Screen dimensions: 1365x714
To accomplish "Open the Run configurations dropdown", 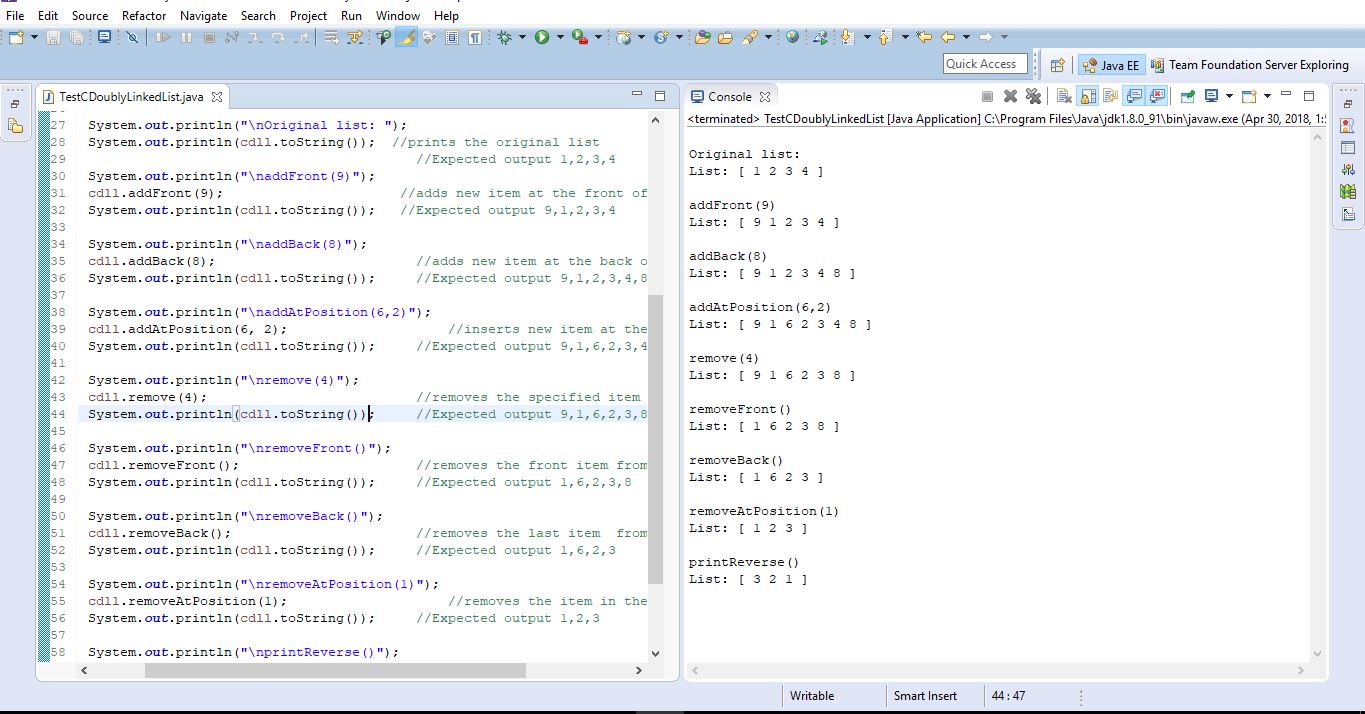I will pyautogui.click(x=561, y=37).
